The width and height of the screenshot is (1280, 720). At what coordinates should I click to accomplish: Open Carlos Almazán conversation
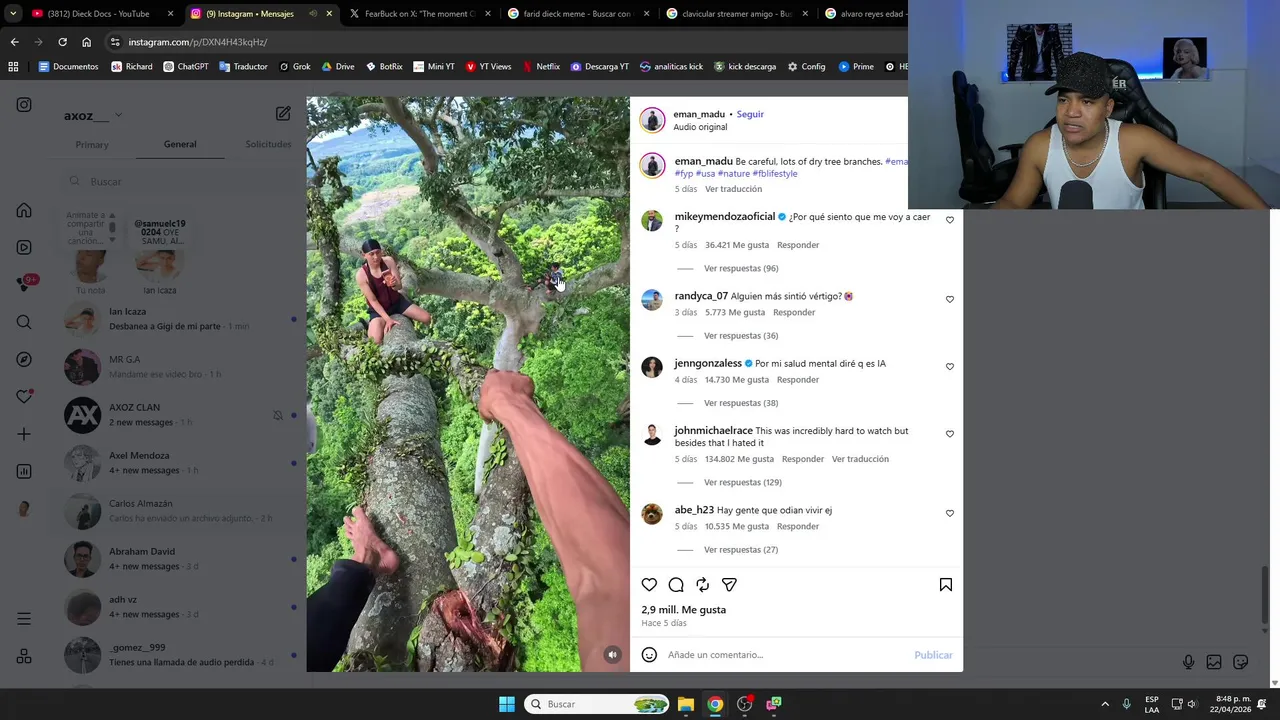point(180,511)
